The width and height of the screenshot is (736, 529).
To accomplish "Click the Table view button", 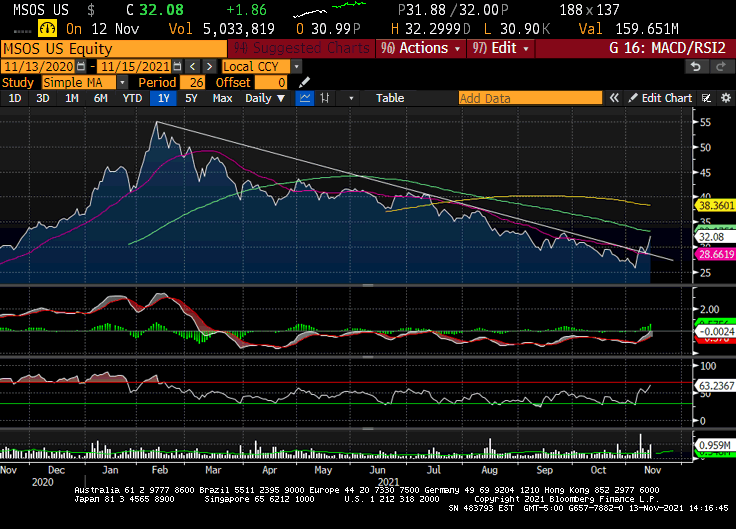I will (390, 98).
